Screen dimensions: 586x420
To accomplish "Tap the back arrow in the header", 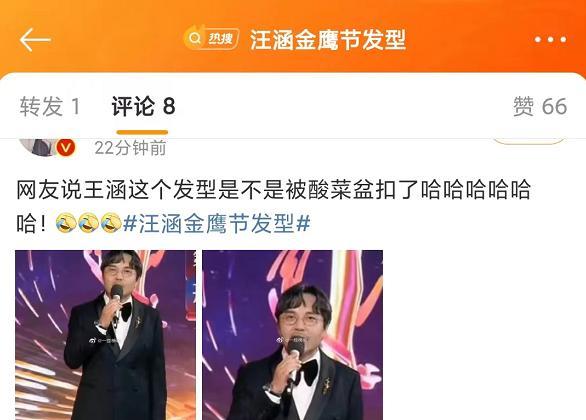I will click(x=35, y=40).
